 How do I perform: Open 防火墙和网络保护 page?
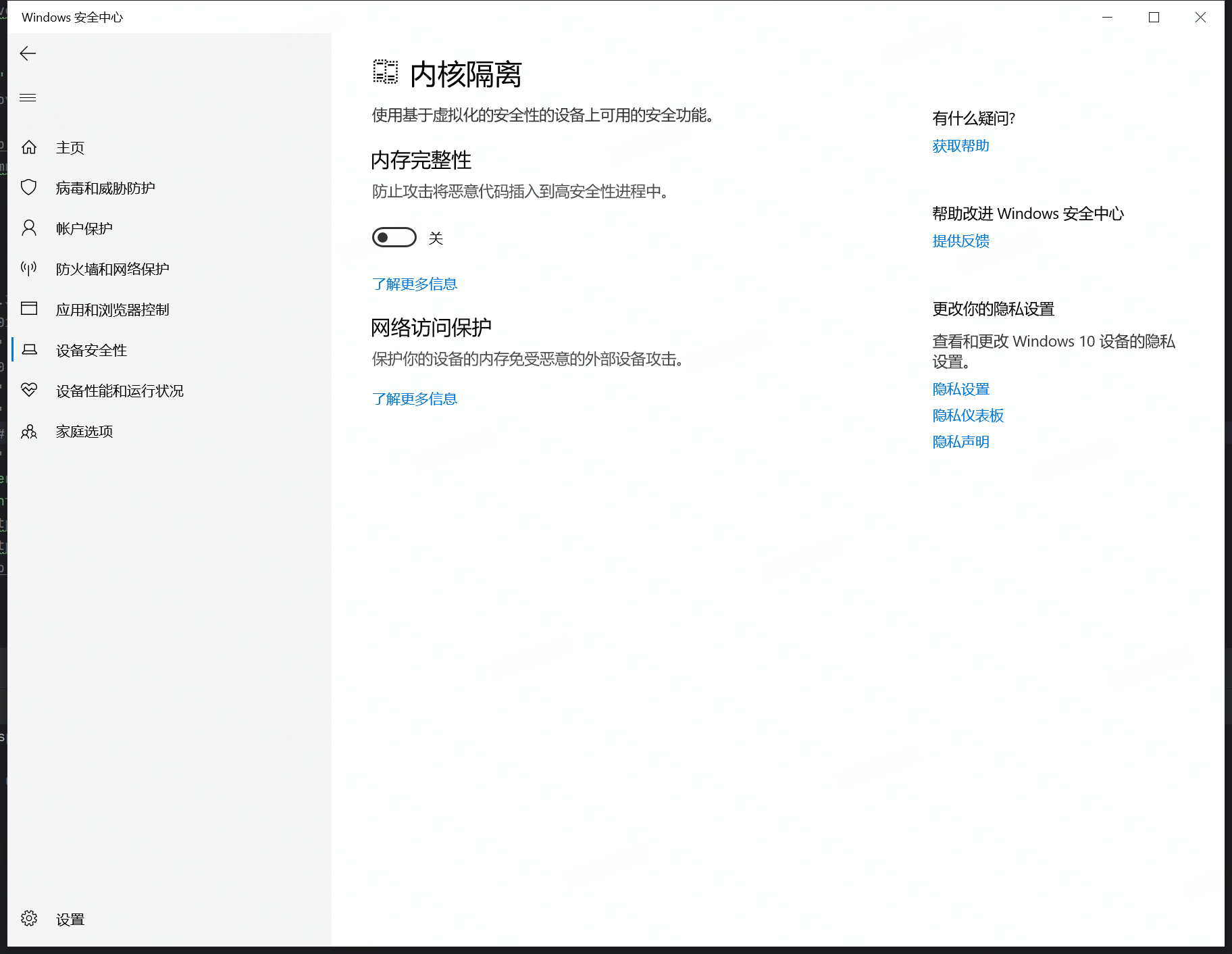coord(113,269)
